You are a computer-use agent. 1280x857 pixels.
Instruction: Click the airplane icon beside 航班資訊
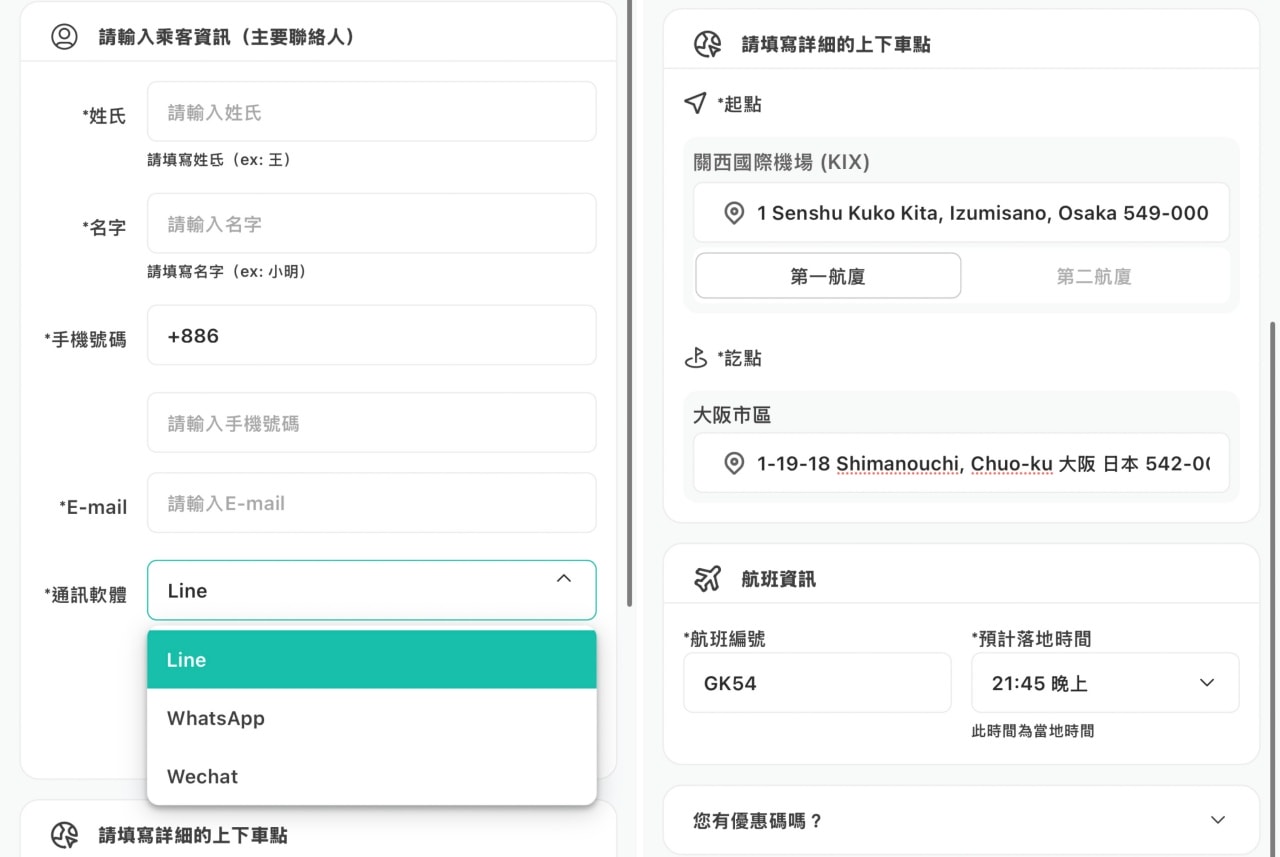(707, 578)
